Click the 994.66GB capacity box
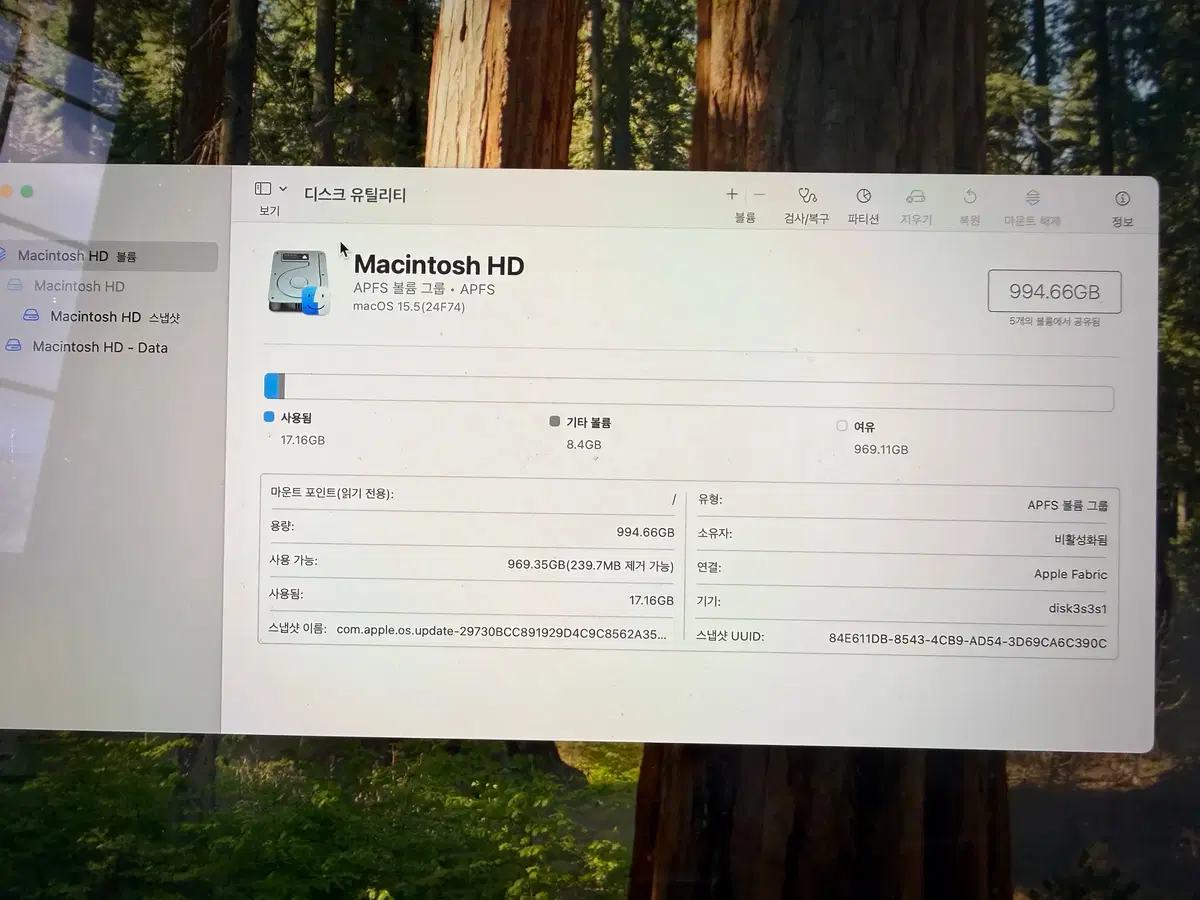Screen dimensions: 1200x900 click(x=1054, y=292)
